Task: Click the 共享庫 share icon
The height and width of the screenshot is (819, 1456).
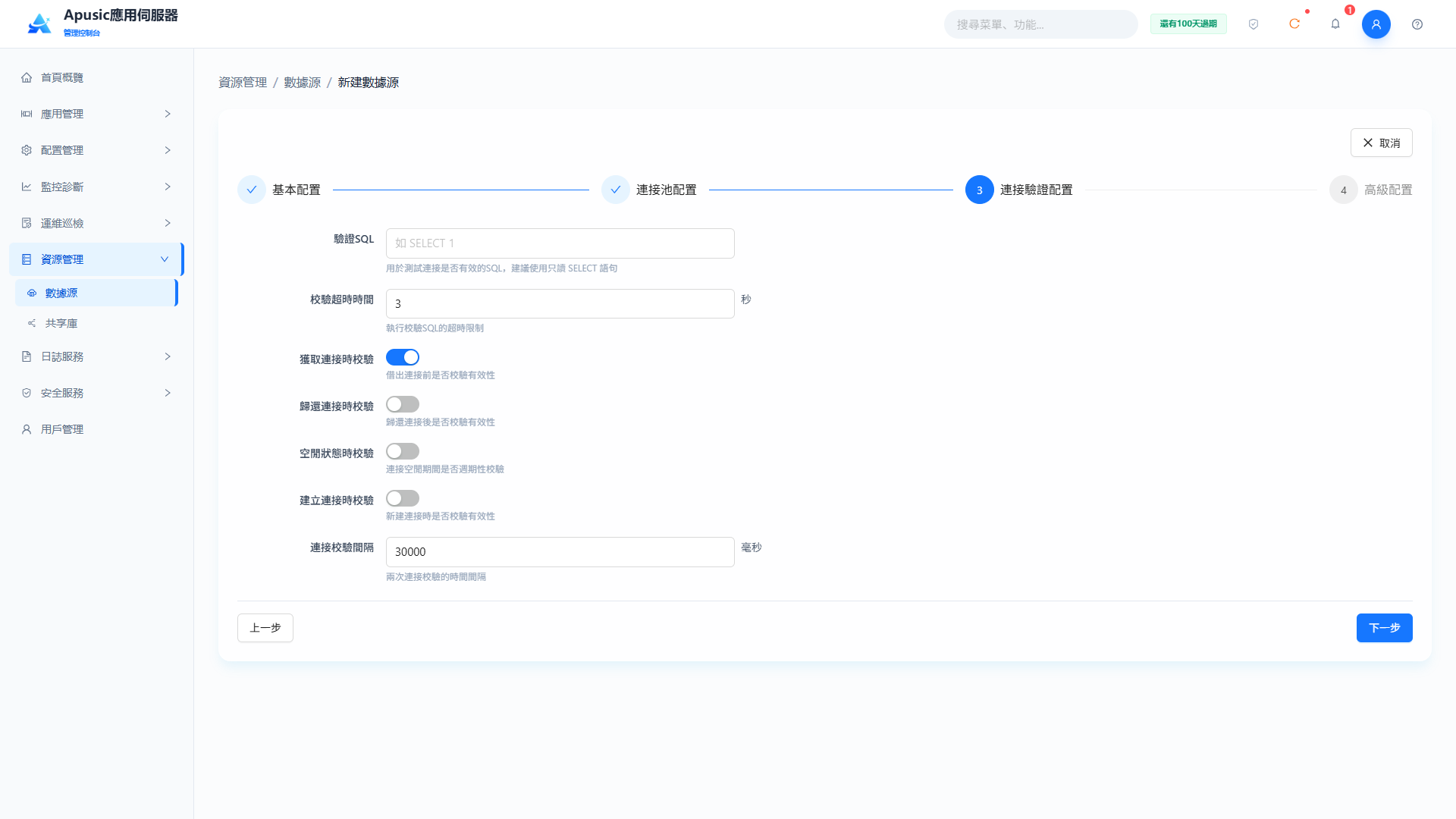Action: click(32, 323)
